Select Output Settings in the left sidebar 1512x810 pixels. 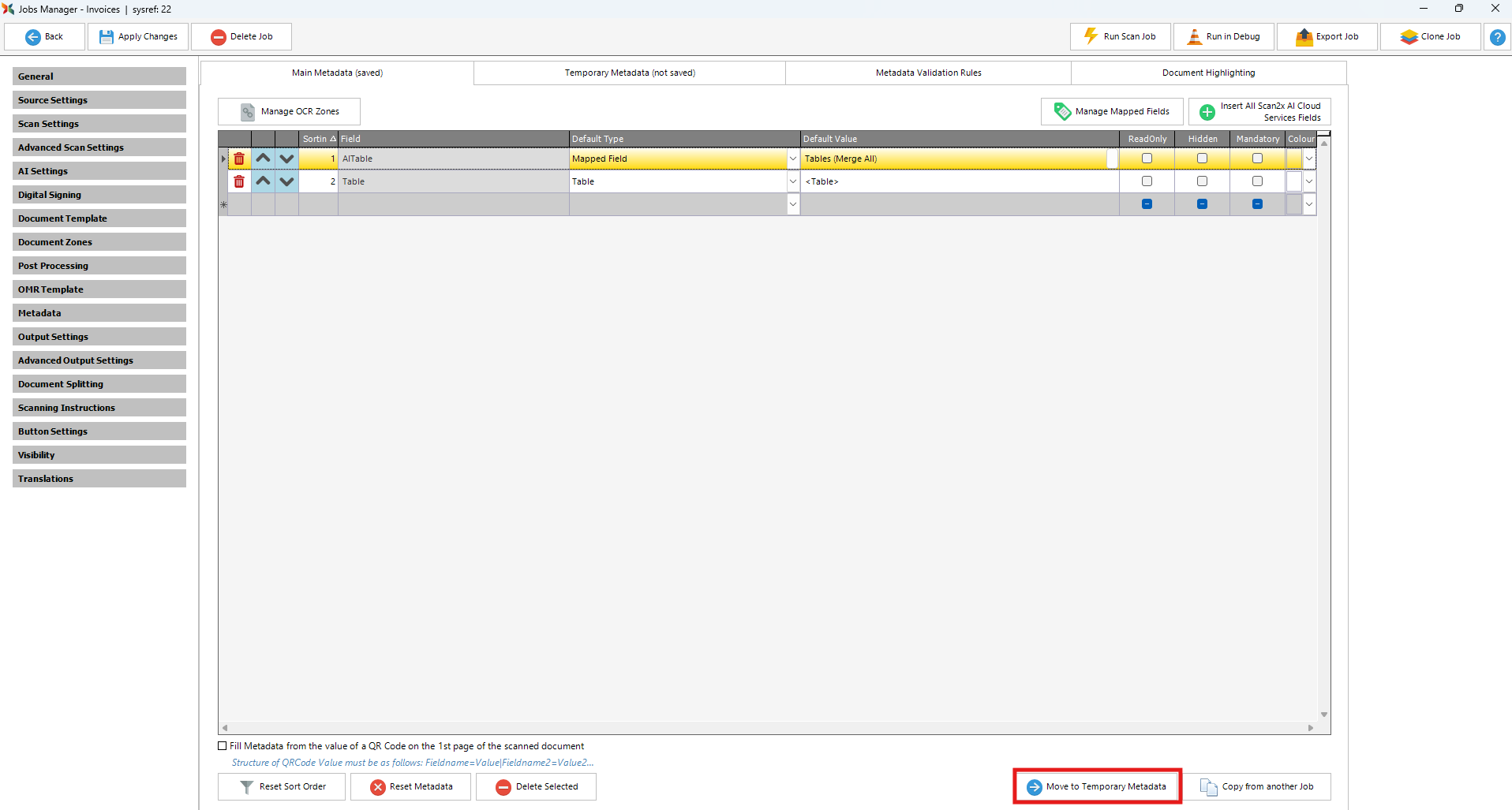(x=99, y=337)
